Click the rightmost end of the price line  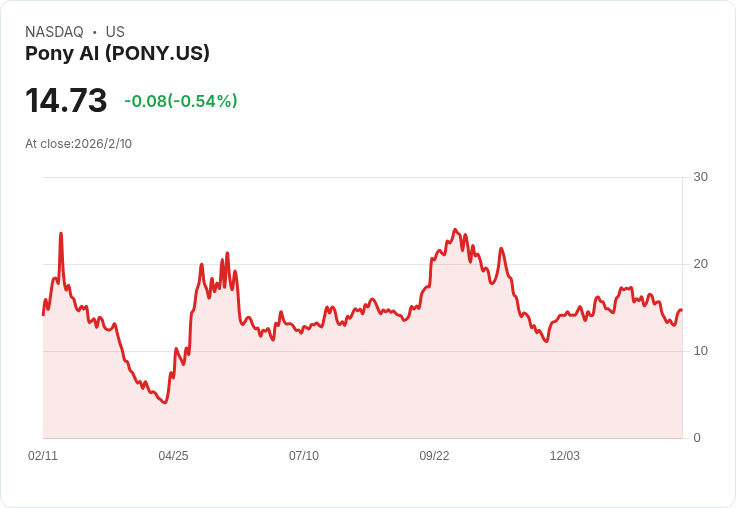681,310
